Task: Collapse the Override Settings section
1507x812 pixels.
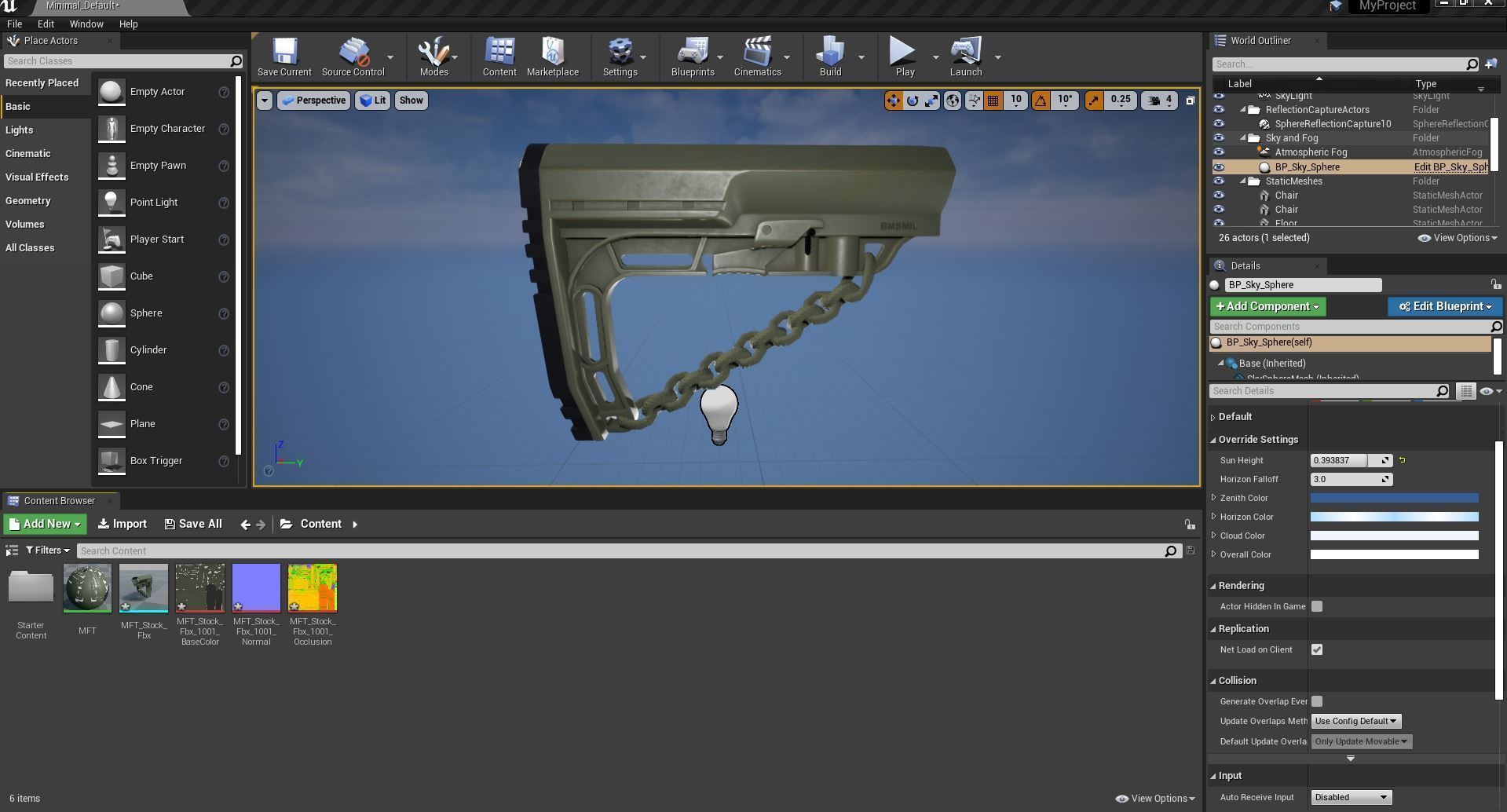Action: pyautogui.click(x=1213, y=440)
